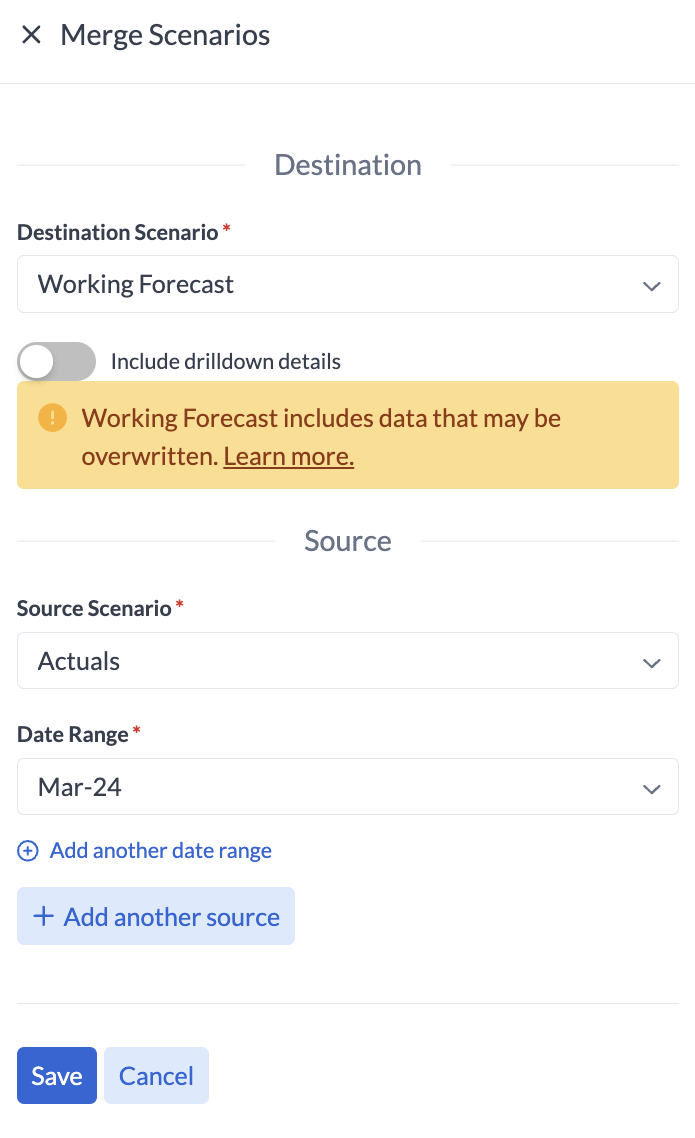The width and height of the screenshot is (695, 1138).
Task: Enable the Include drilldown details toggle
Action: coord(57,362)
